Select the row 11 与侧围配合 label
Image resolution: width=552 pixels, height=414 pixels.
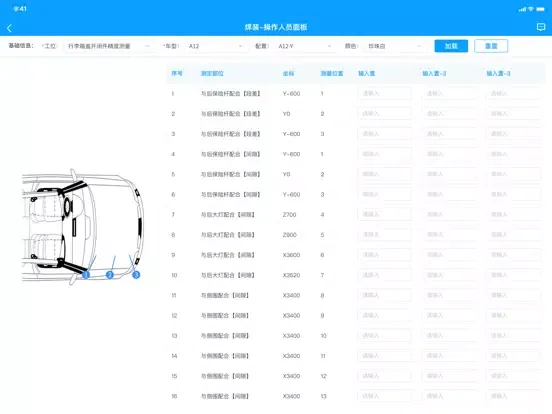coord(225,295)
